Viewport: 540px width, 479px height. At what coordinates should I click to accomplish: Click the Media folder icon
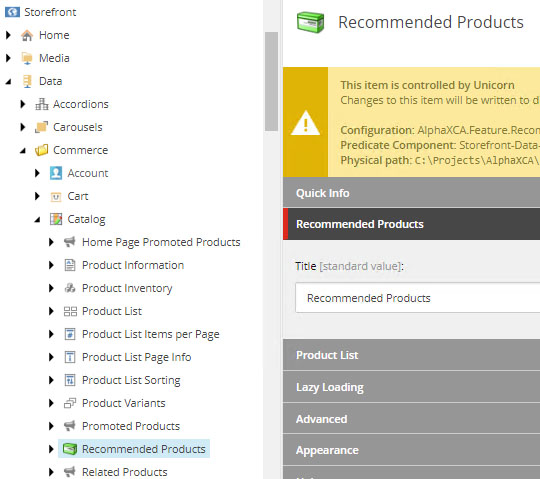point(27,58)
